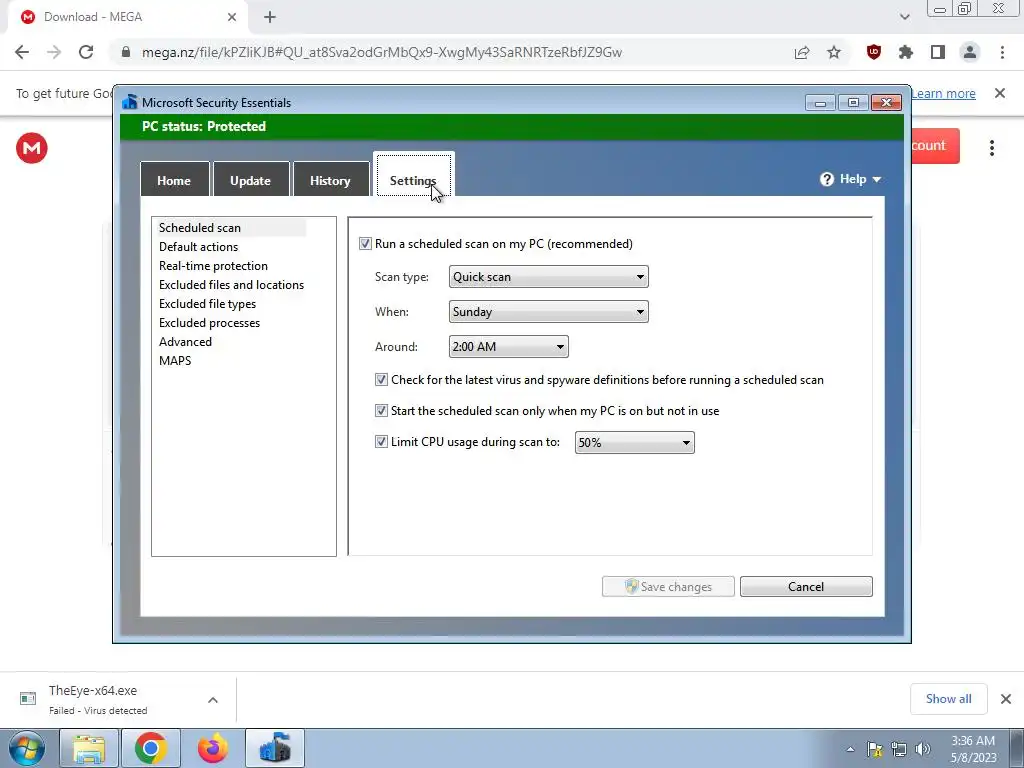Image resolution: width=1024 pixels, height=768 pixels.
Task: Expand the TheEye-x64.exe download options
Action: click(x=213, y=700)
